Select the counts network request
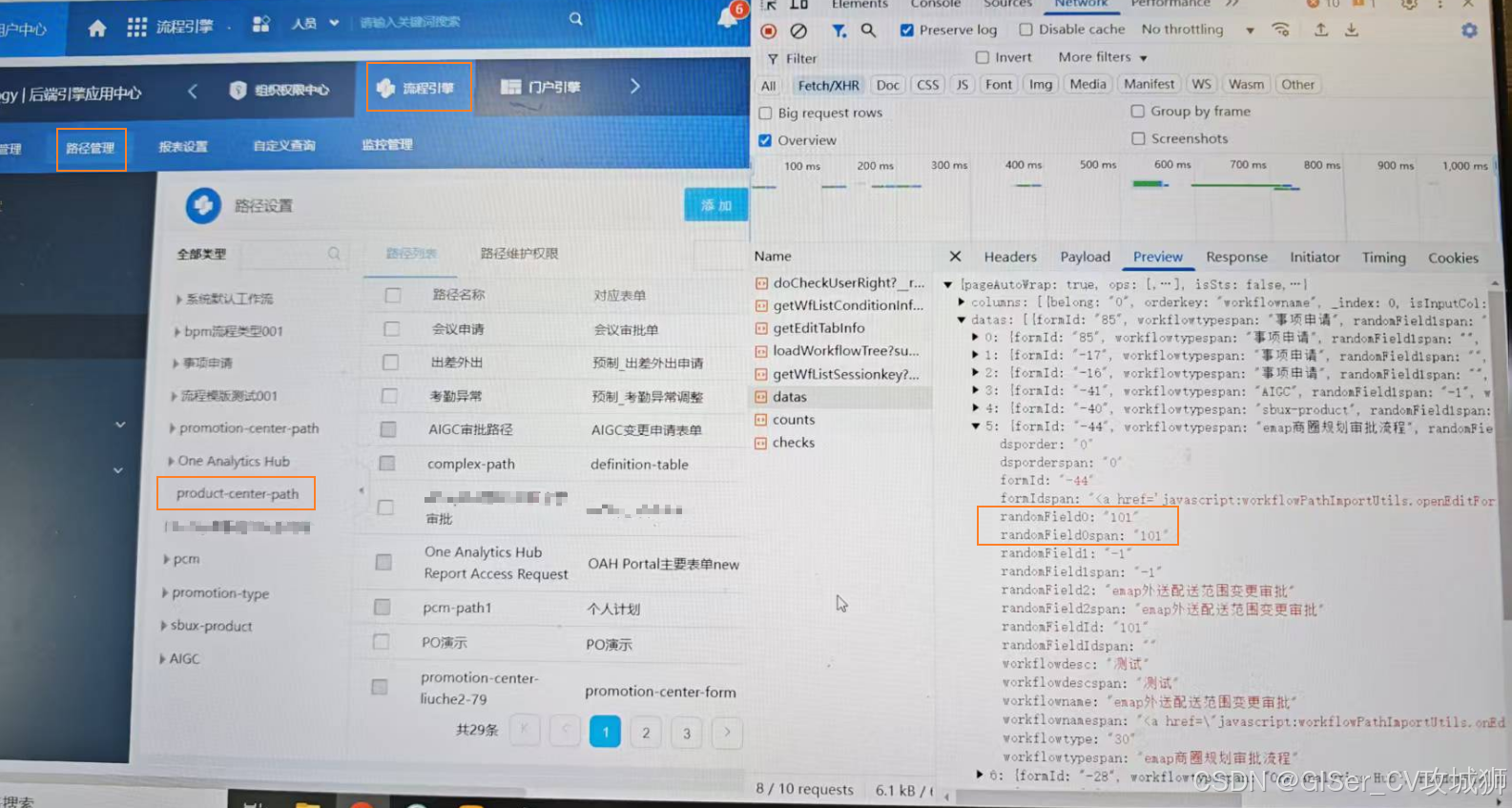 (794, 420)
